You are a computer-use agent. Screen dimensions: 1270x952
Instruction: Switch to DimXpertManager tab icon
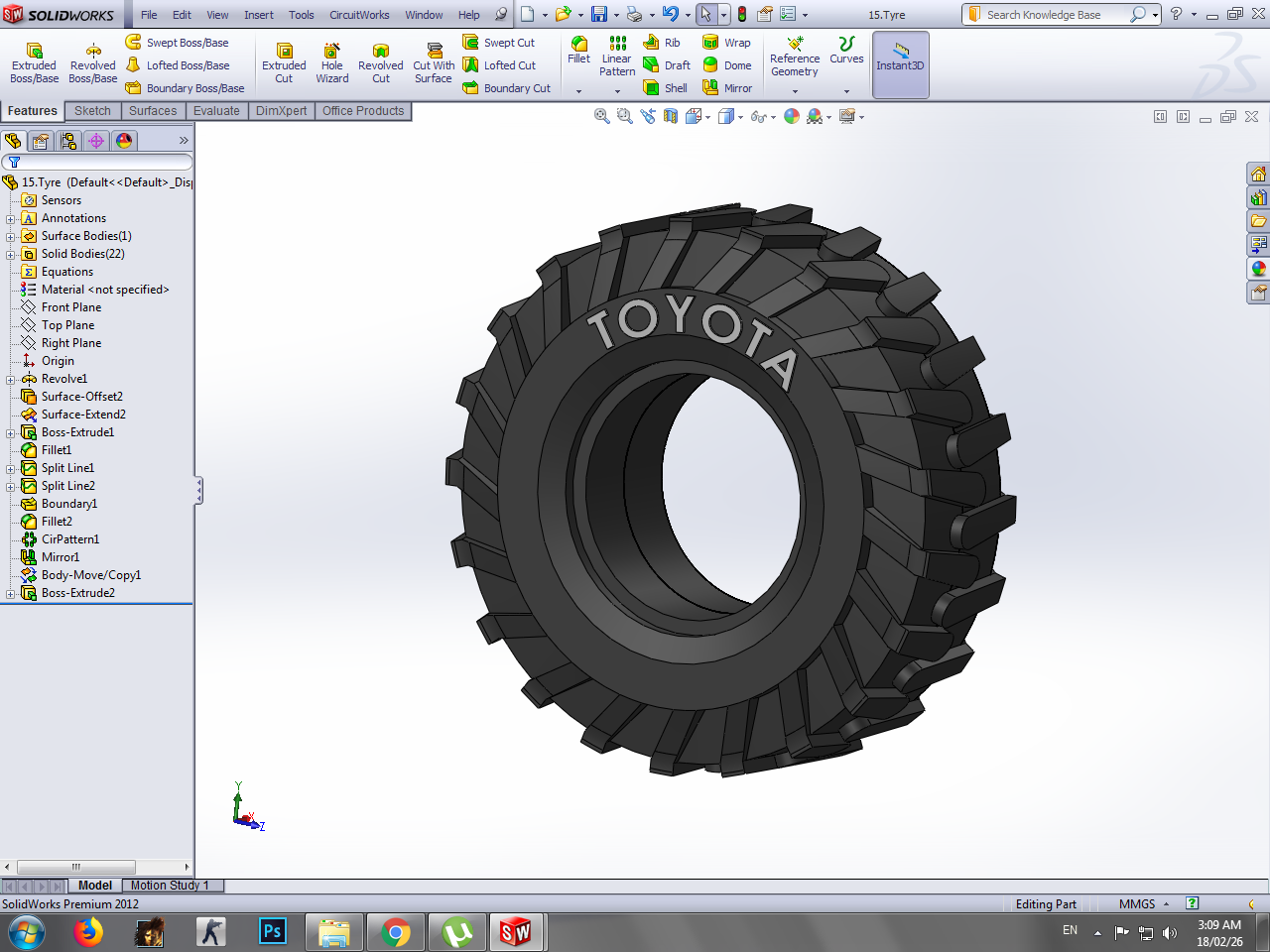tap(96, 141)
